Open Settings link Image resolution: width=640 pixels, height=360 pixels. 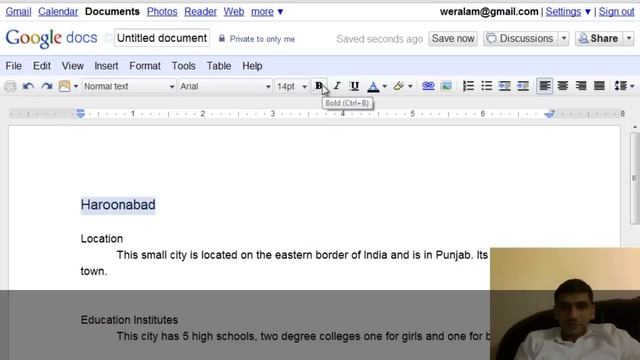coord(563,11)
